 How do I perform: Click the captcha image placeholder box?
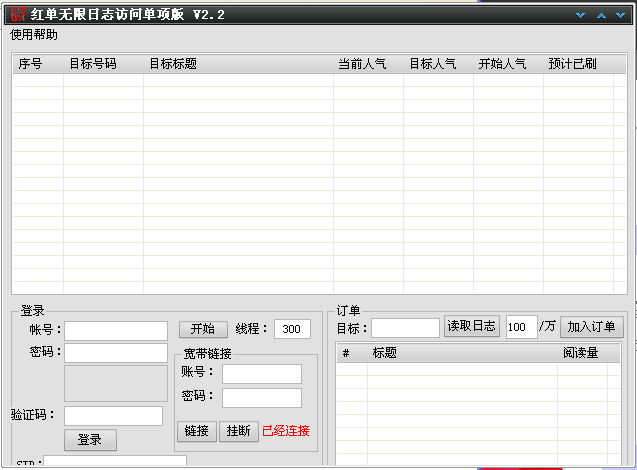coord(116,383)
